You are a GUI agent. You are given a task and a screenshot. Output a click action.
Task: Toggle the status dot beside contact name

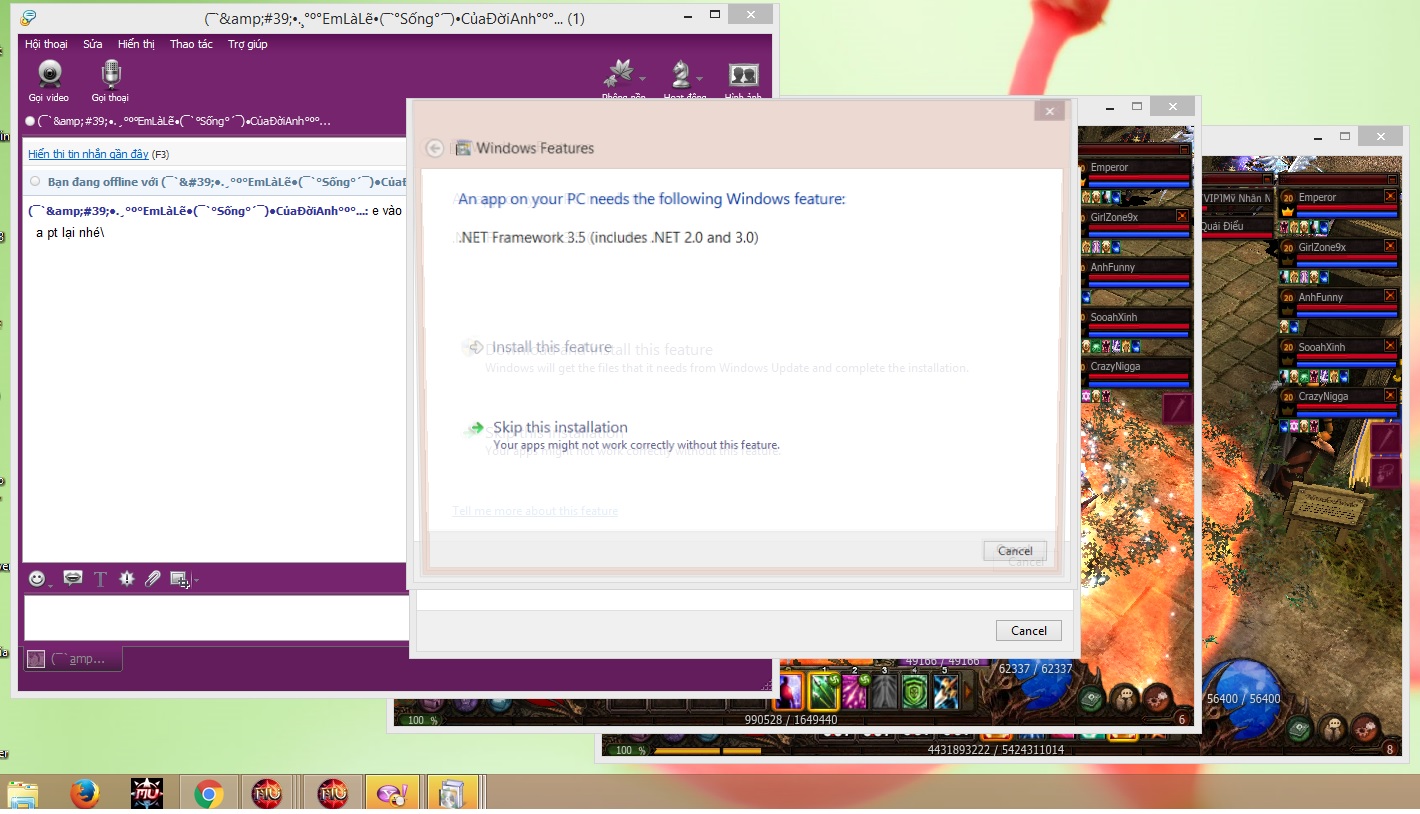pyautogui.click(x=30, y=121)
